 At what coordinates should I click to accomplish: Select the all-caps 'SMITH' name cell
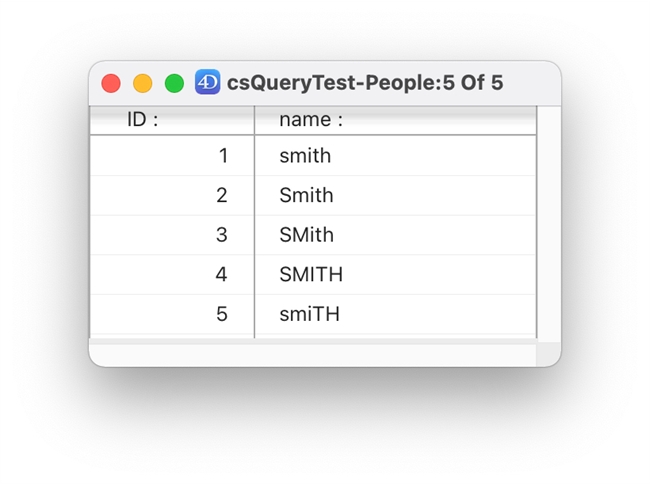(311, 274)
